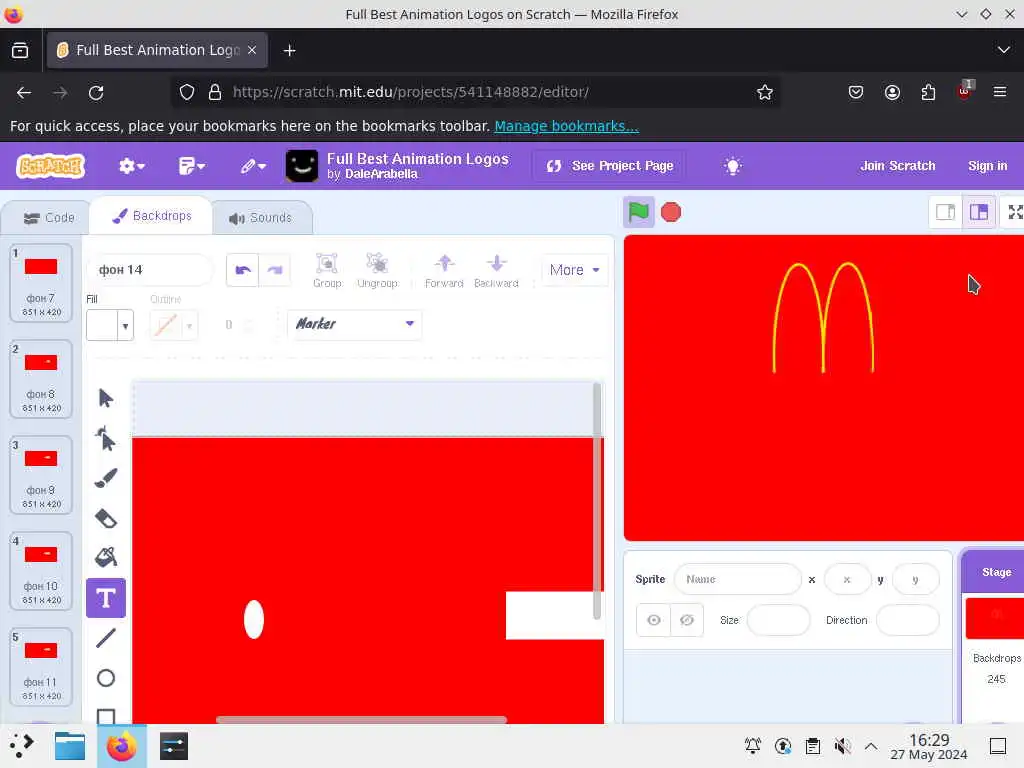
Task: Open the Marker font dropdown
Action: pyautogui.click(x=355, y=324)
